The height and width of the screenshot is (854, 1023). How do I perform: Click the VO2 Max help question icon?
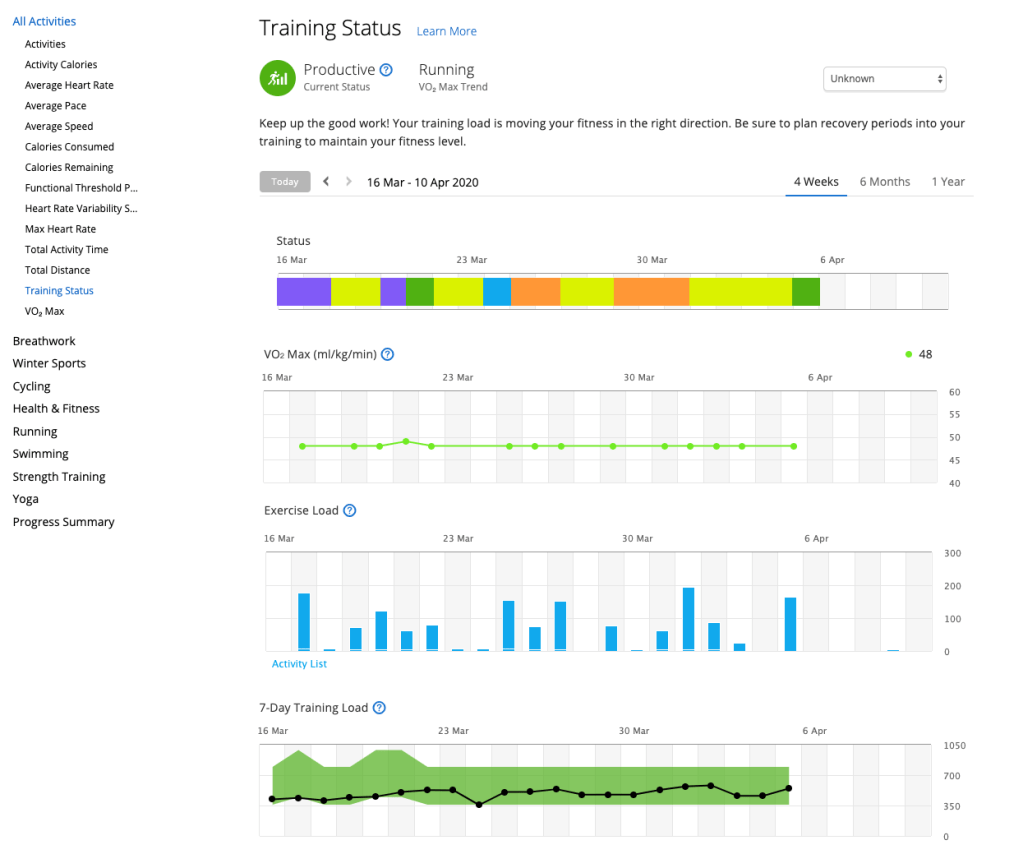click(388, 354)
